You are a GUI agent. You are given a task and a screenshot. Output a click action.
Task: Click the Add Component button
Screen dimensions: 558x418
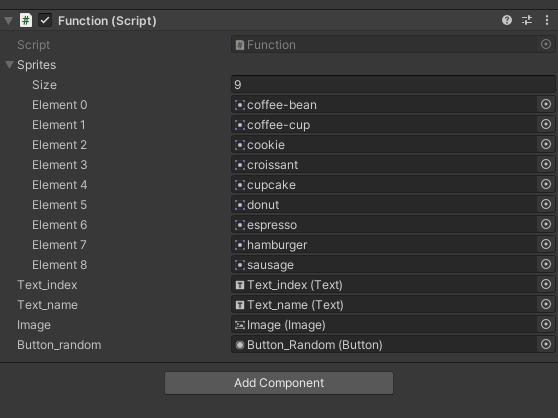point(279,383)
